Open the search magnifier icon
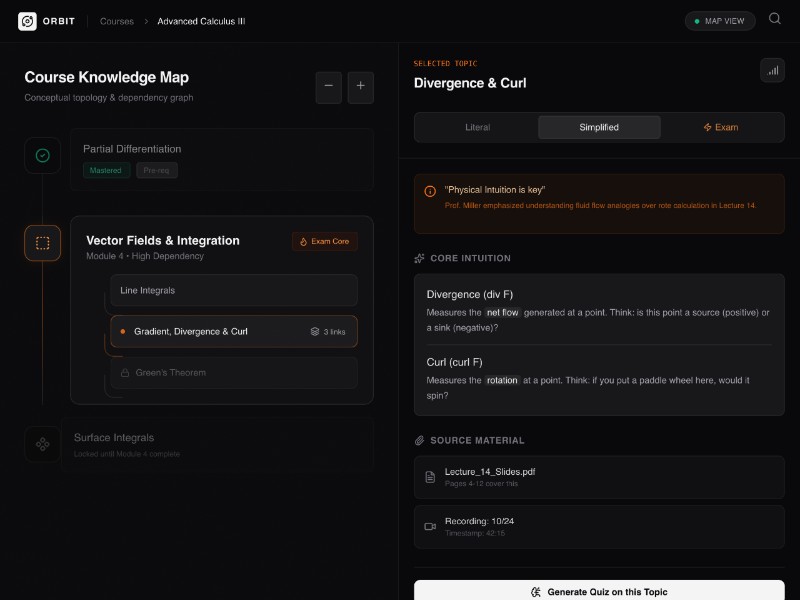Screen dimensions: 800x600 pyautogui.click(x=773, y=20)
